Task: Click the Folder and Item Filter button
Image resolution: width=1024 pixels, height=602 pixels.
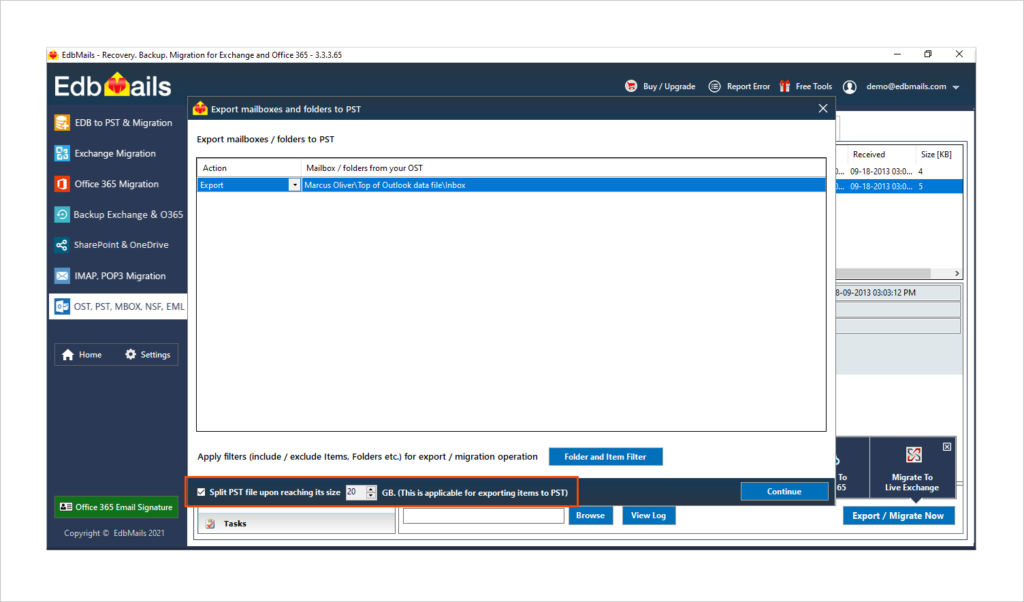Action: tap(605, 457)
